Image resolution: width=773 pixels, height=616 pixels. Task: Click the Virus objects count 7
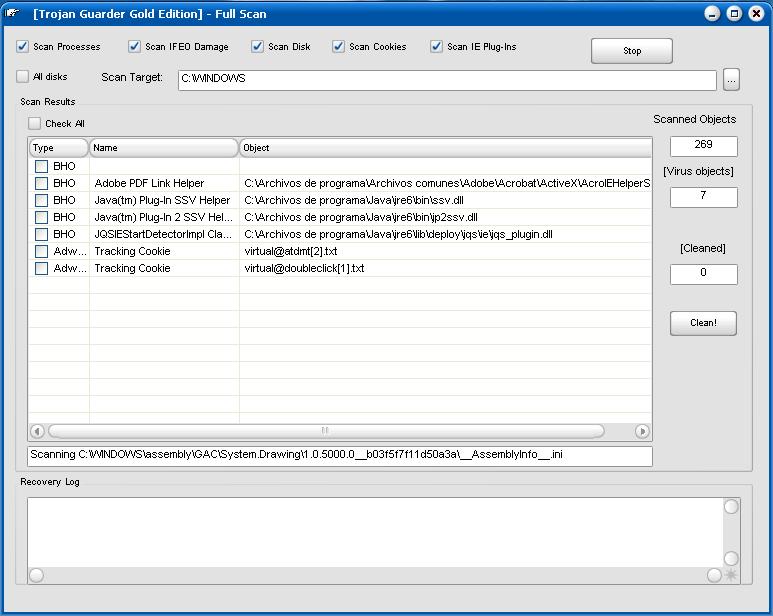coord(703,197)
